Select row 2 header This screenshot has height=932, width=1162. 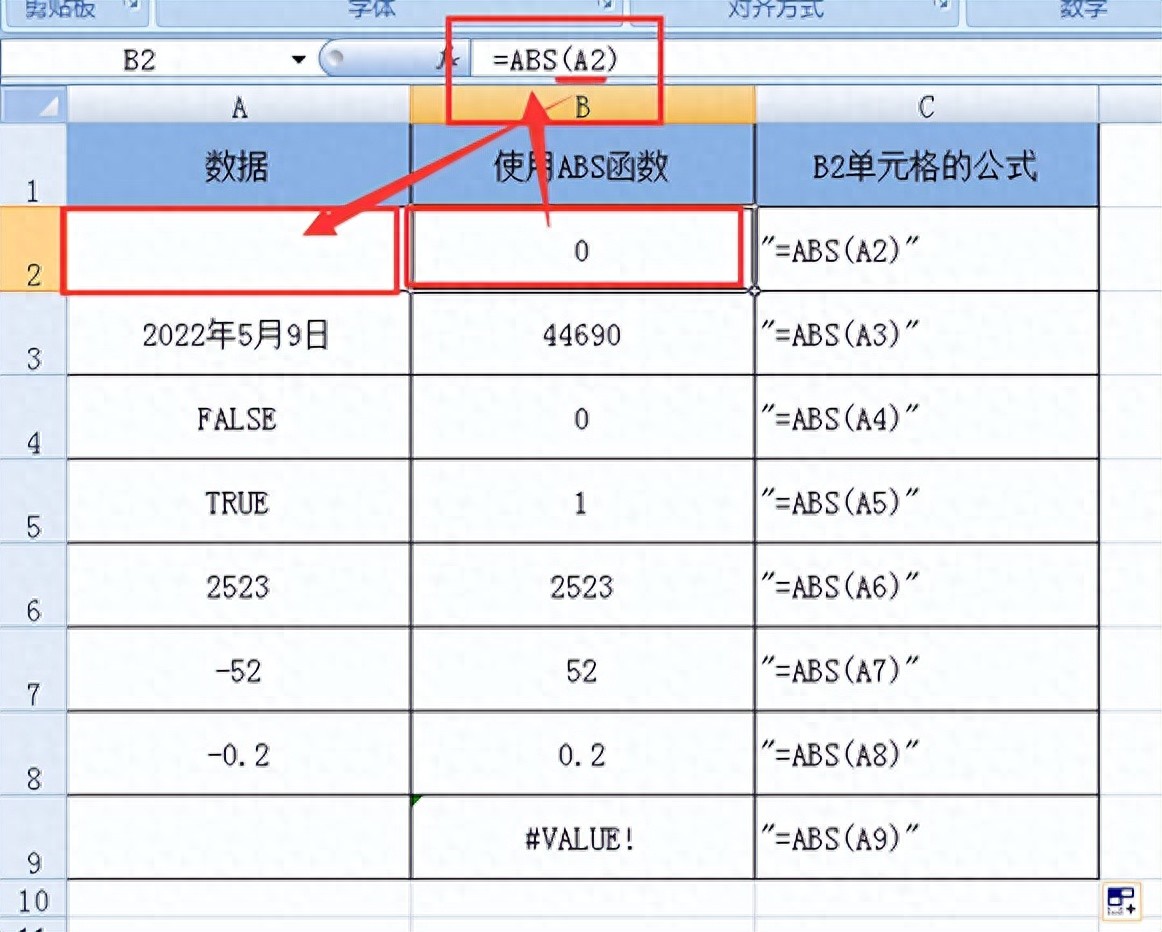click(x=33, y=249)
